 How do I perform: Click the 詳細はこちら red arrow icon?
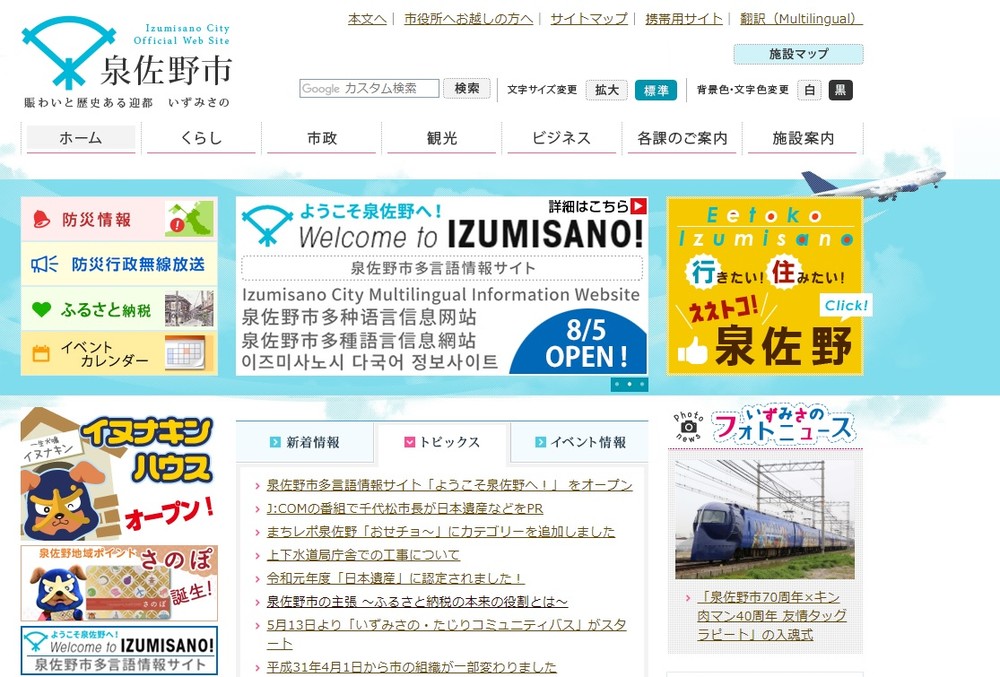coord(638,207)
